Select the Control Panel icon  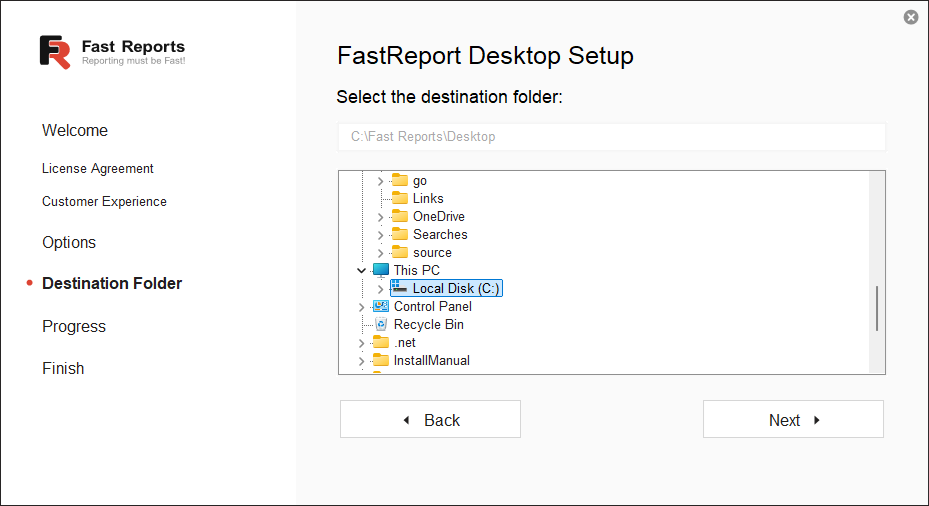381,306
